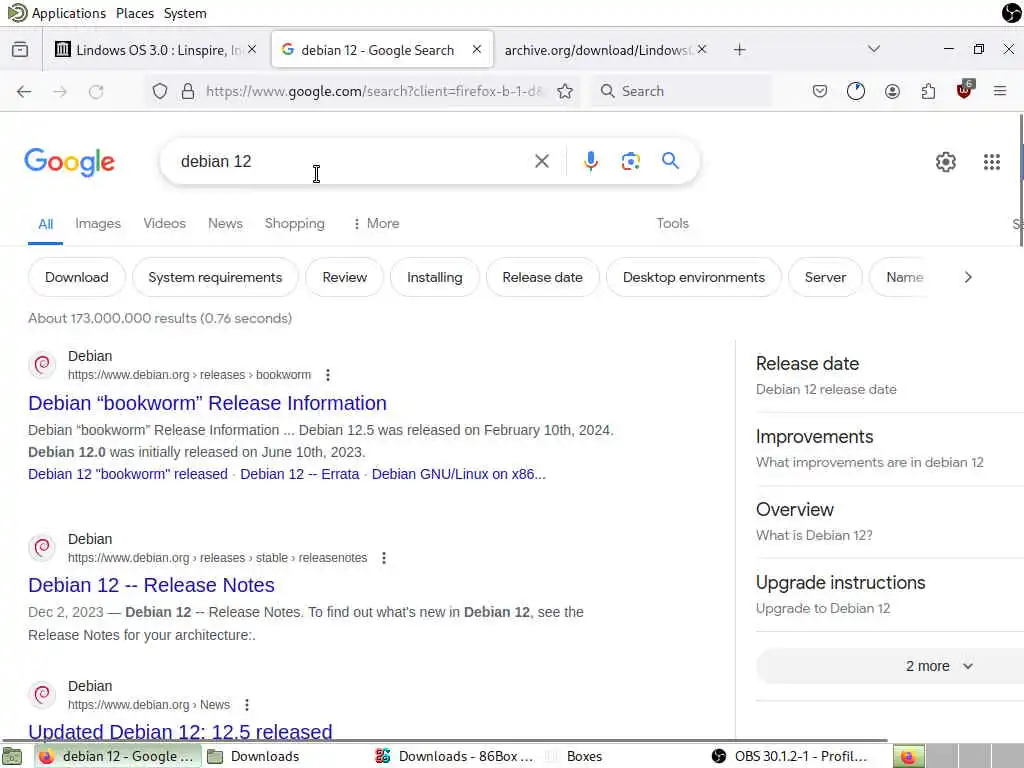Click the Firefox View icon in the tab bar
This screenshot has height=768, width=1024.
[20, 50]
